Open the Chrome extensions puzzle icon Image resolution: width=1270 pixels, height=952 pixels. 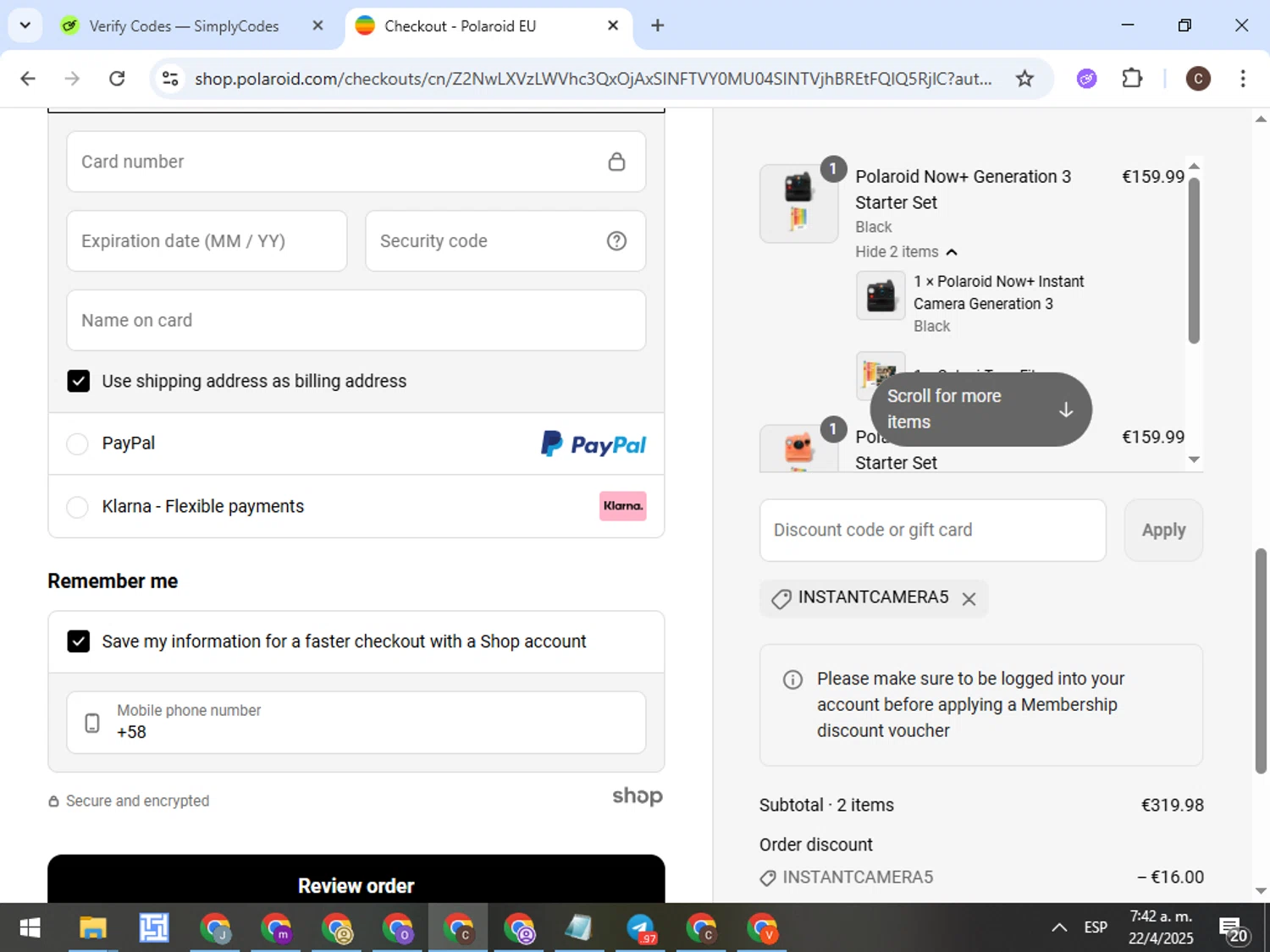coord(1132,79)
